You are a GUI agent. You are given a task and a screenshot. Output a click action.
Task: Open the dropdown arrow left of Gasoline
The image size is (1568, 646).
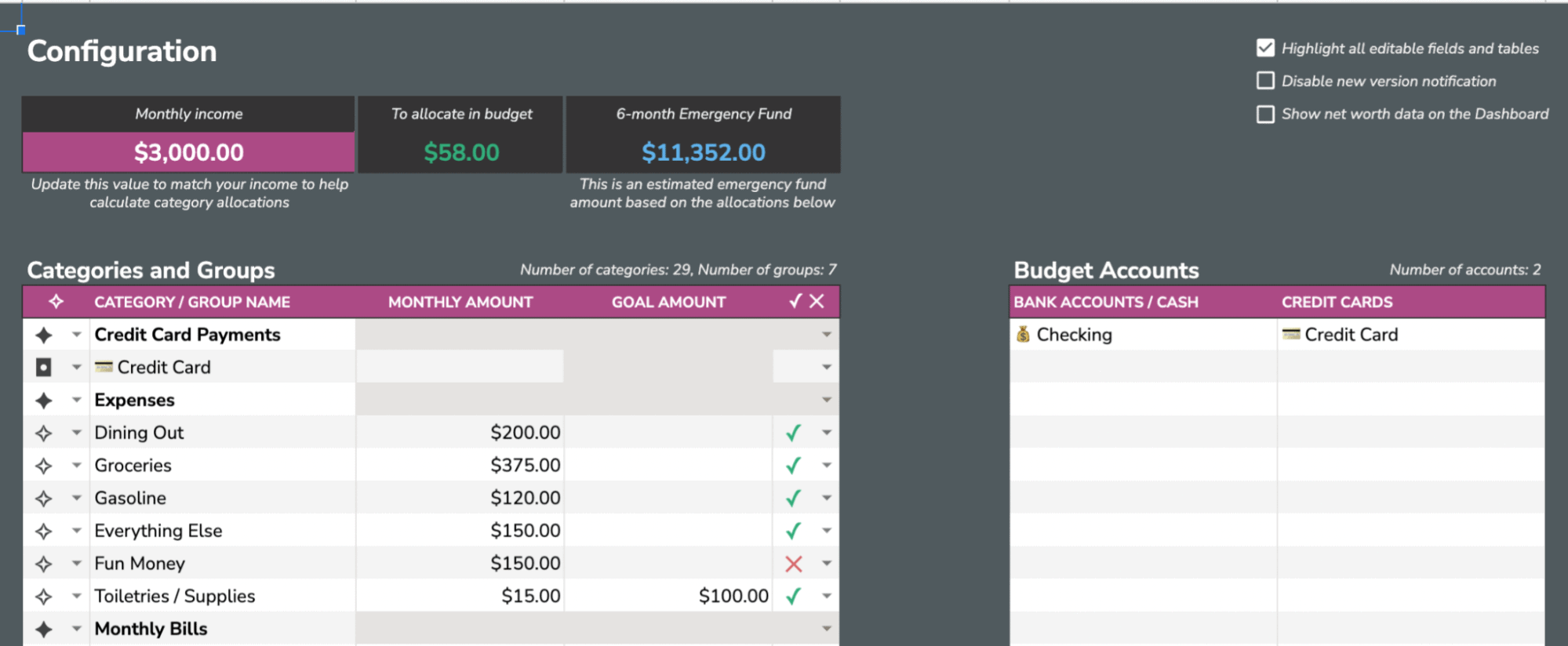pos(76,498)
